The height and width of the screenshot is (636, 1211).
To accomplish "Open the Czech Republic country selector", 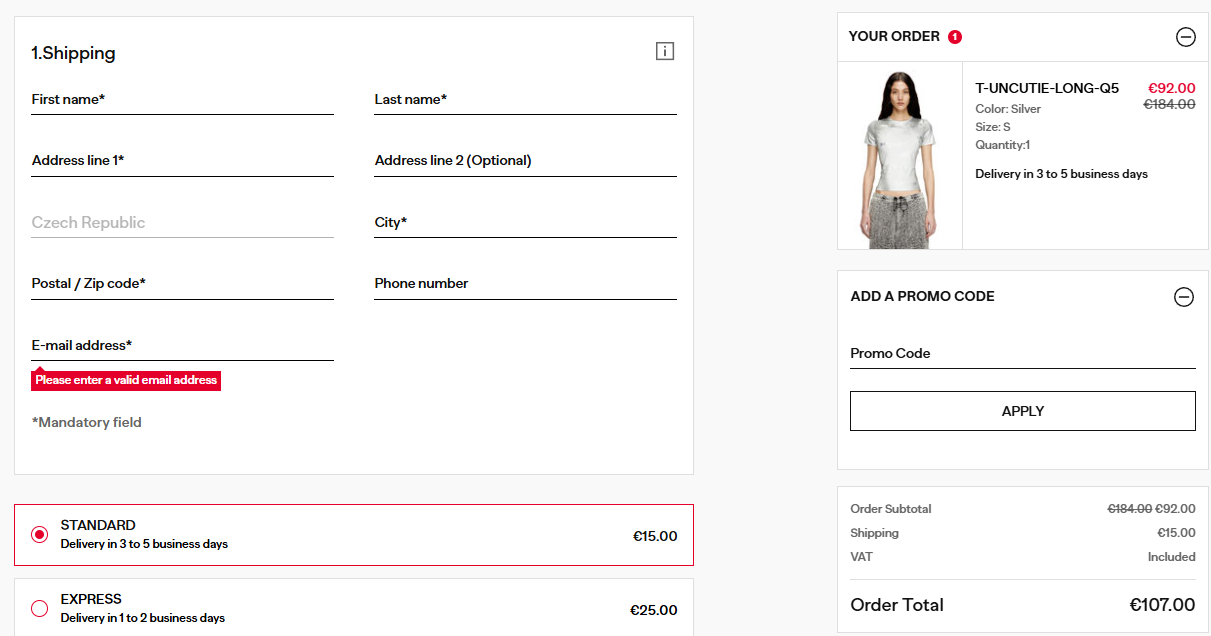I will pyautogui.click(x=182, y=223).
